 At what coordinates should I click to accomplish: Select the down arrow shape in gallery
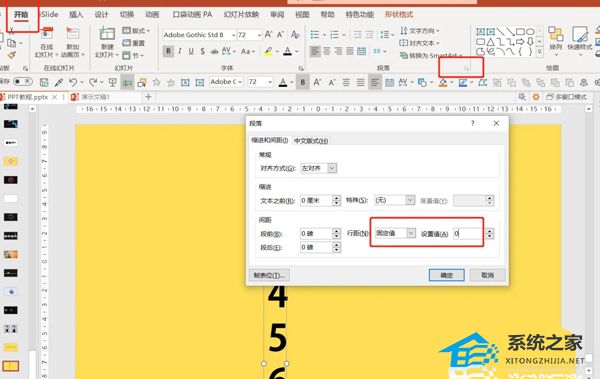530,41
